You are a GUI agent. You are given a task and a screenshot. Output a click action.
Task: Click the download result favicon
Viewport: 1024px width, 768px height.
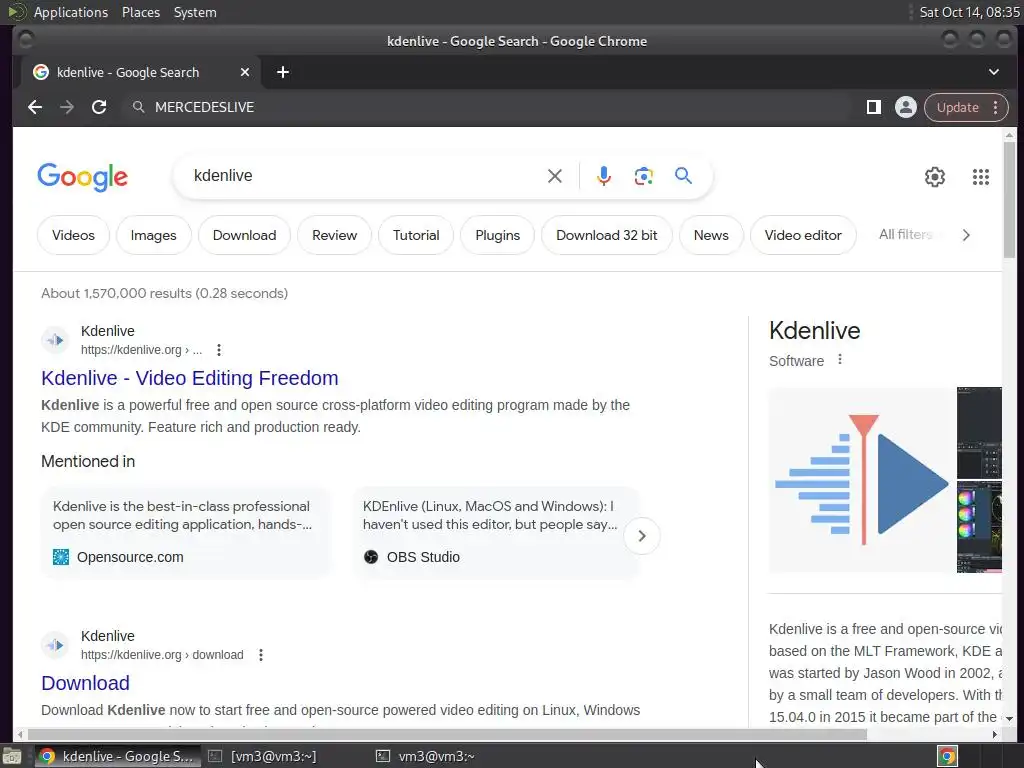[55, 645]
